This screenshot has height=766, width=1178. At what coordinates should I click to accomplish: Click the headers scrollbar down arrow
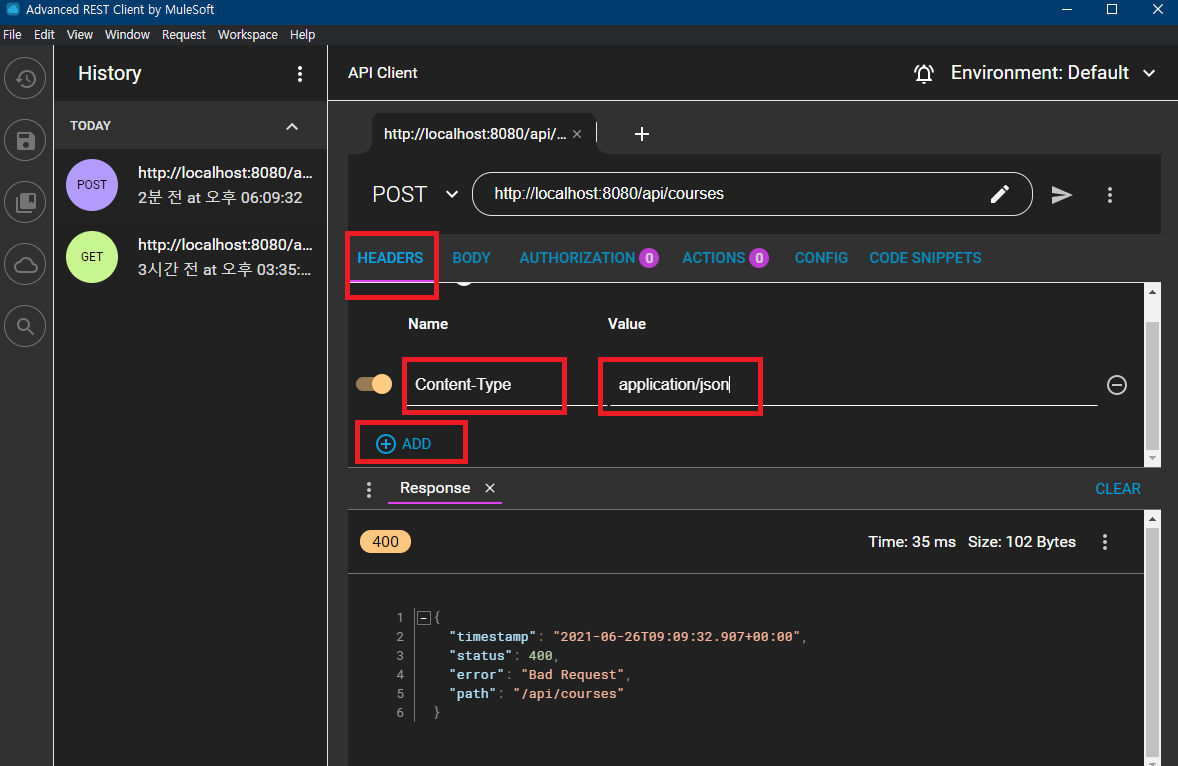click(1152, 458)
